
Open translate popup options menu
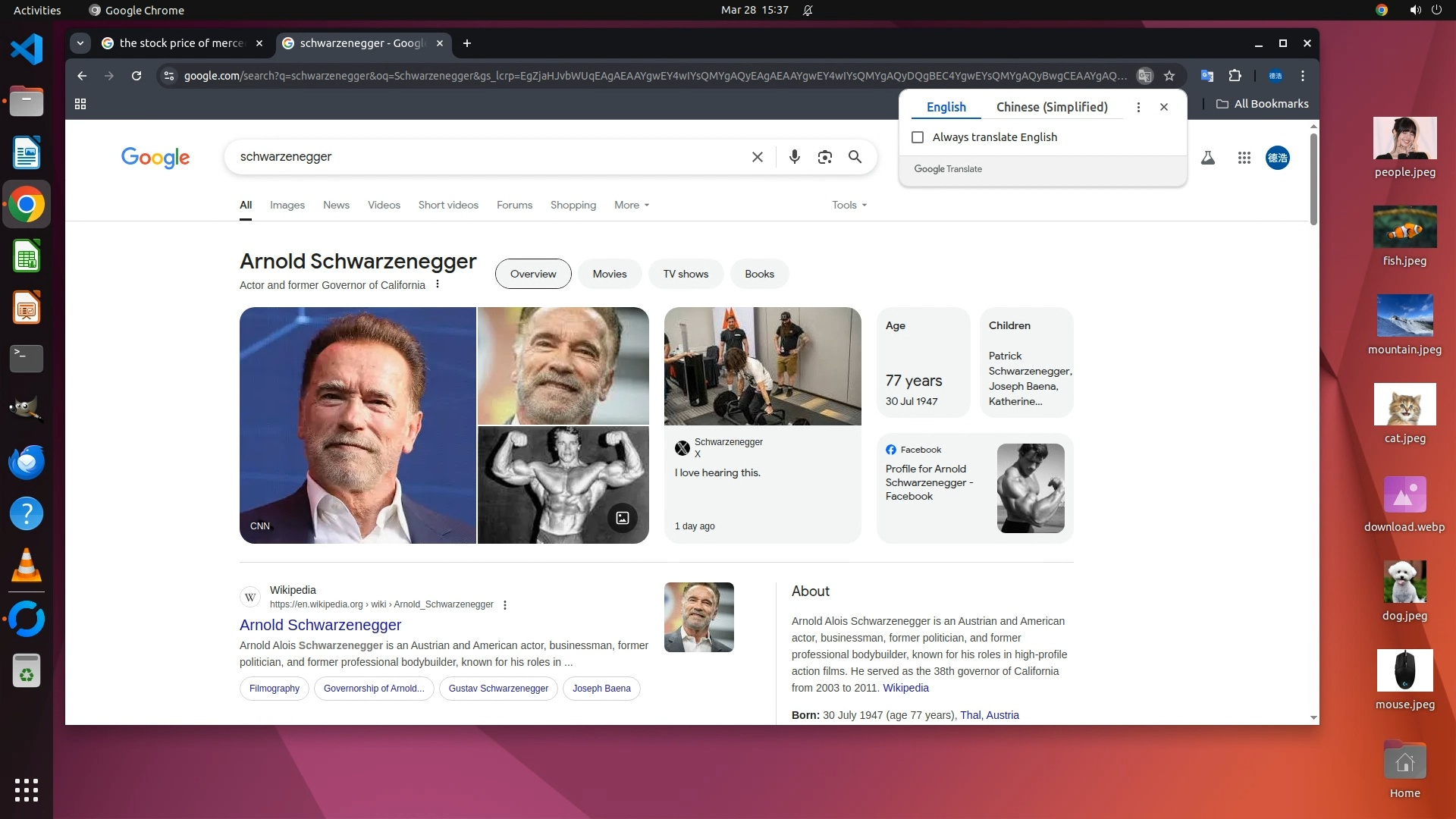point(1138,107)
